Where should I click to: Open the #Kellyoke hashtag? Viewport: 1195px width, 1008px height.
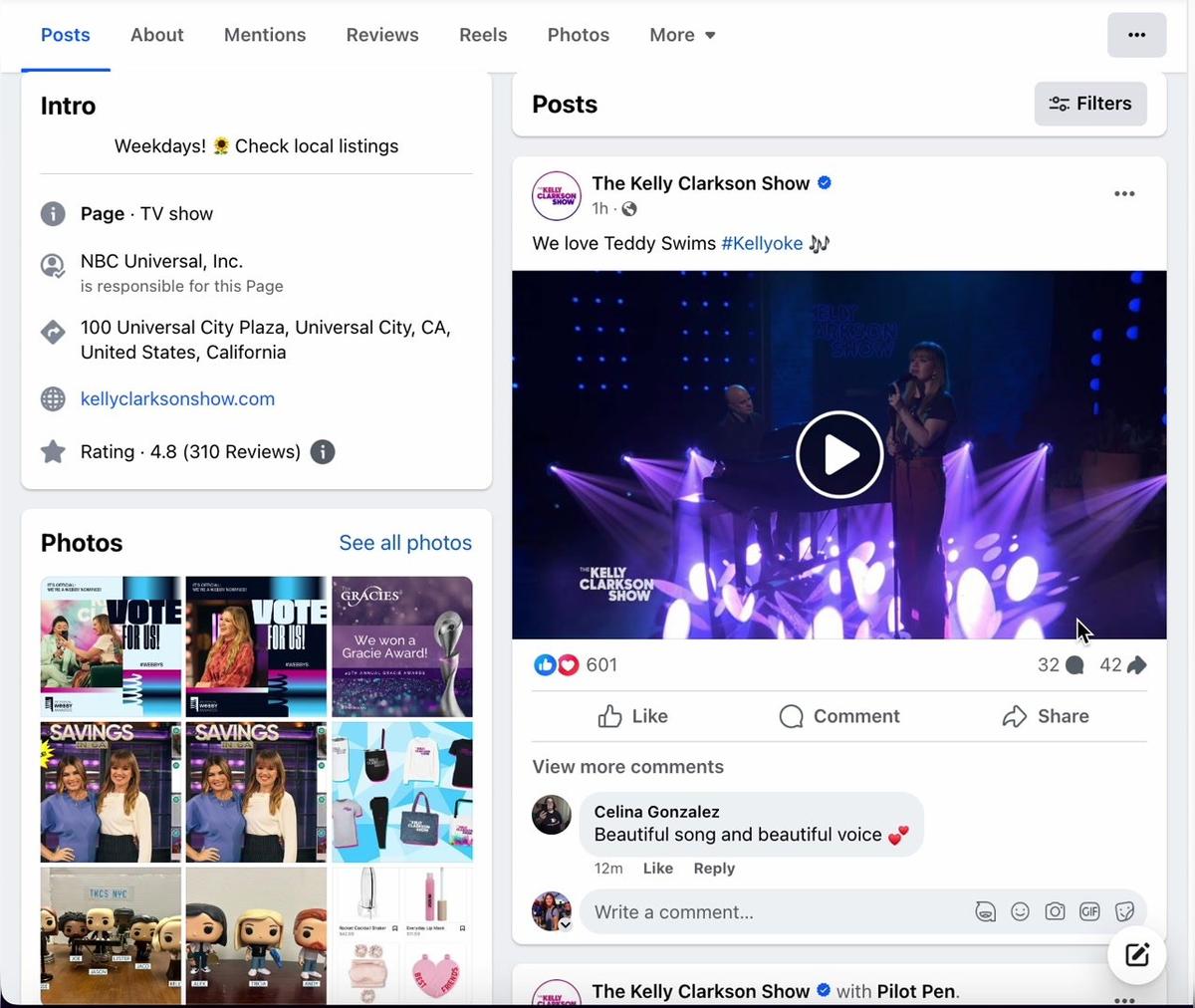[762, 243]
